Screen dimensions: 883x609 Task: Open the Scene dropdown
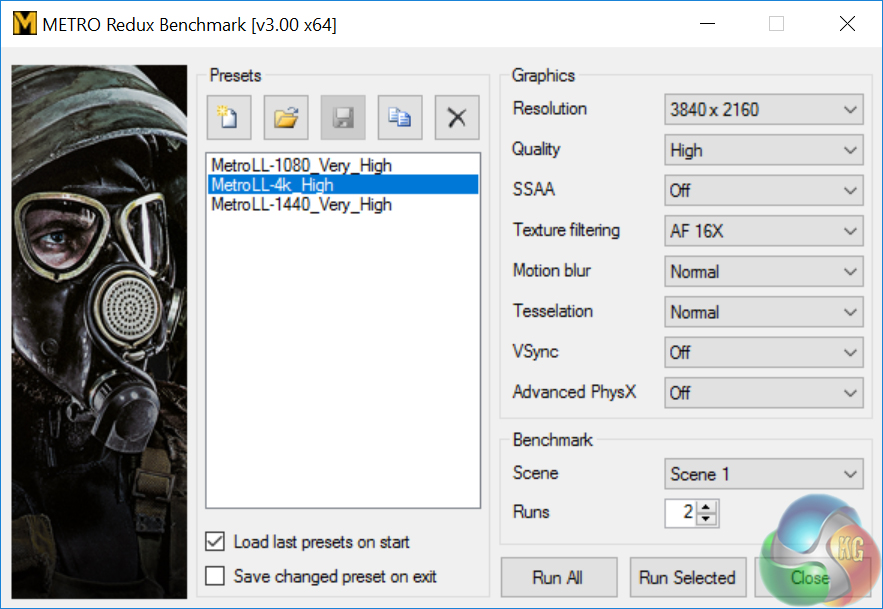point(763,474)
